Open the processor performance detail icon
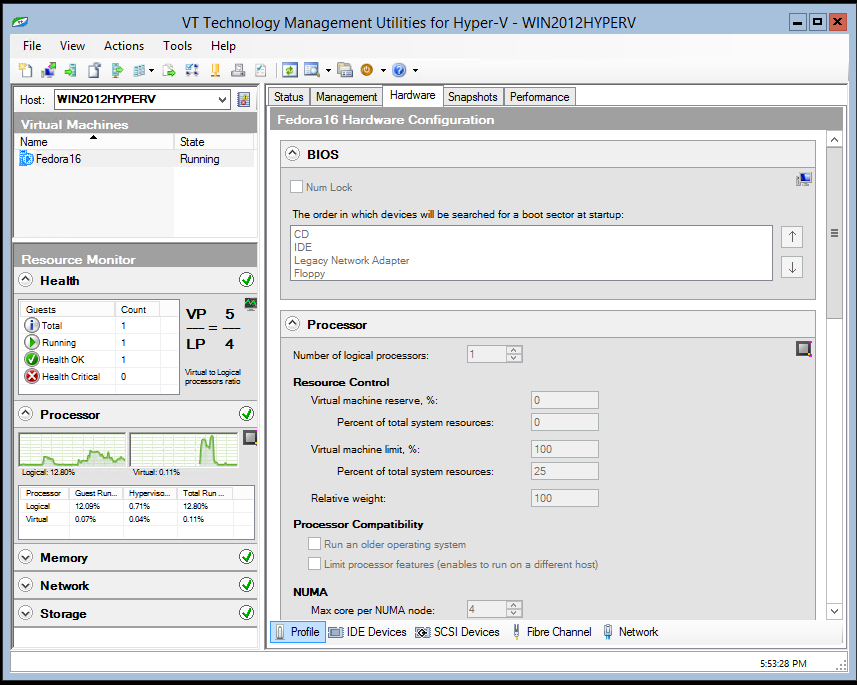This screenshot has height=685, width=857. coord(249,436)
